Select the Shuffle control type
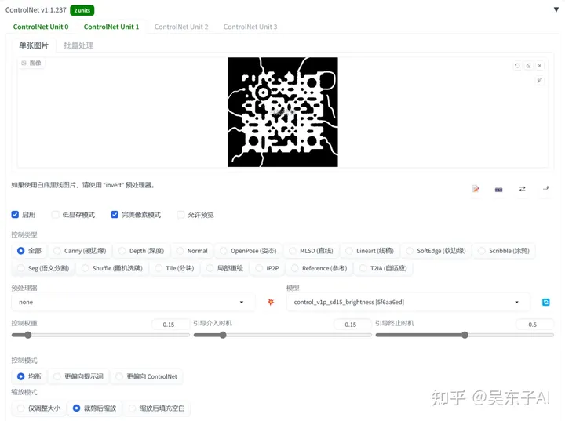566x422 pixels. click(x=113, y=268)
